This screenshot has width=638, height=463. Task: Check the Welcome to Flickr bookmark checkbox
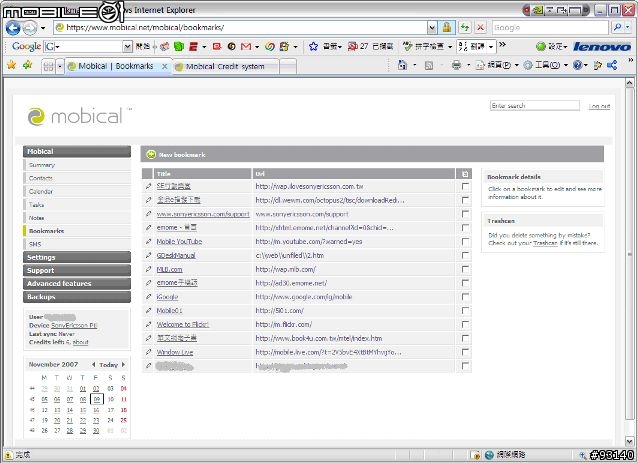[x=465, y=325]
